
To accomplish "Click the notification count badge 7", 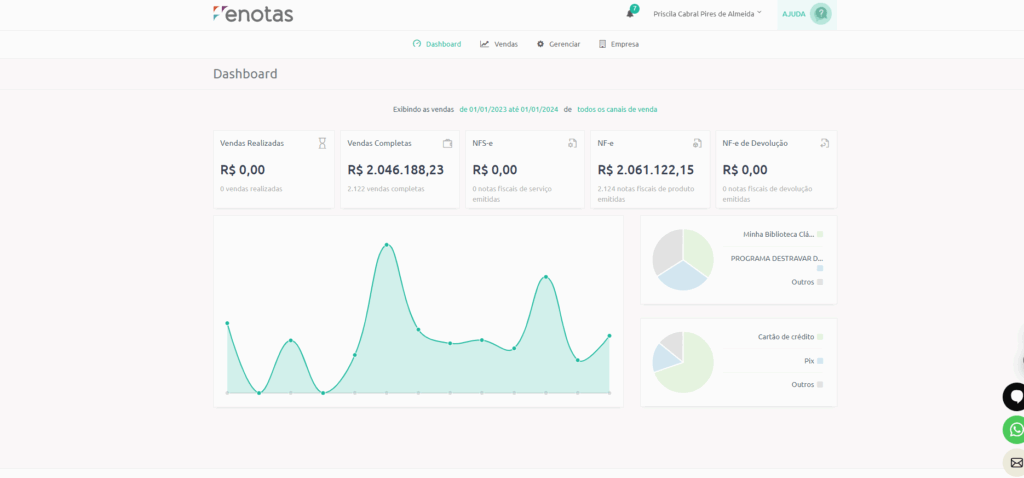I will 635,8.
